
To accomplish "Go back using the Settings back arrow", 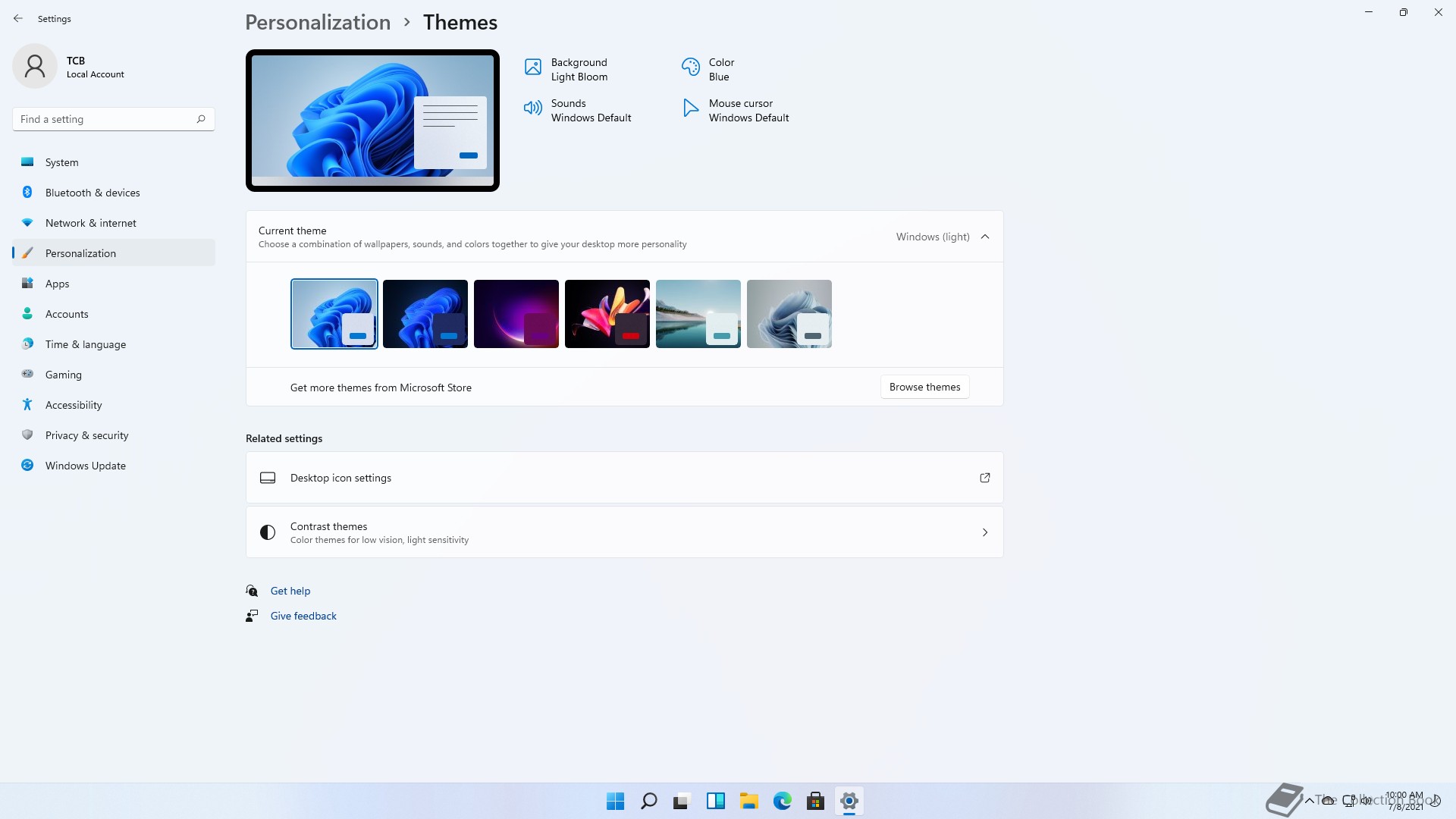I will [x=18, y=18].
